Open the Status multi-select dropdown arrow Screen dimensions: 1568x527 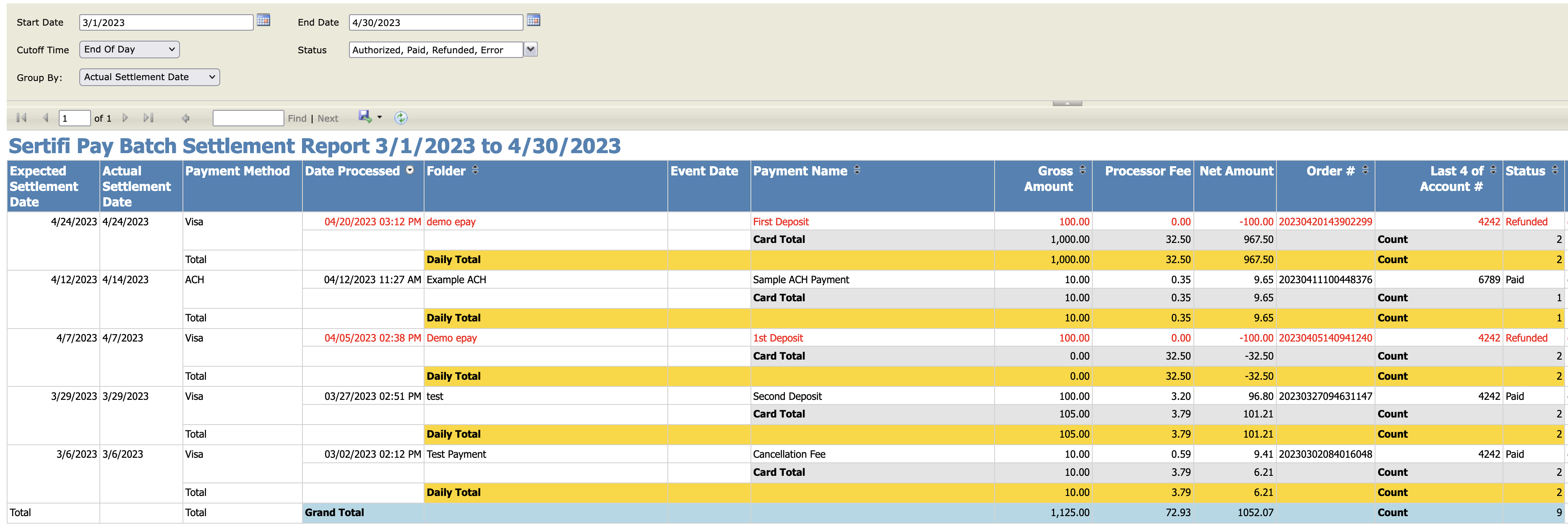531,50
